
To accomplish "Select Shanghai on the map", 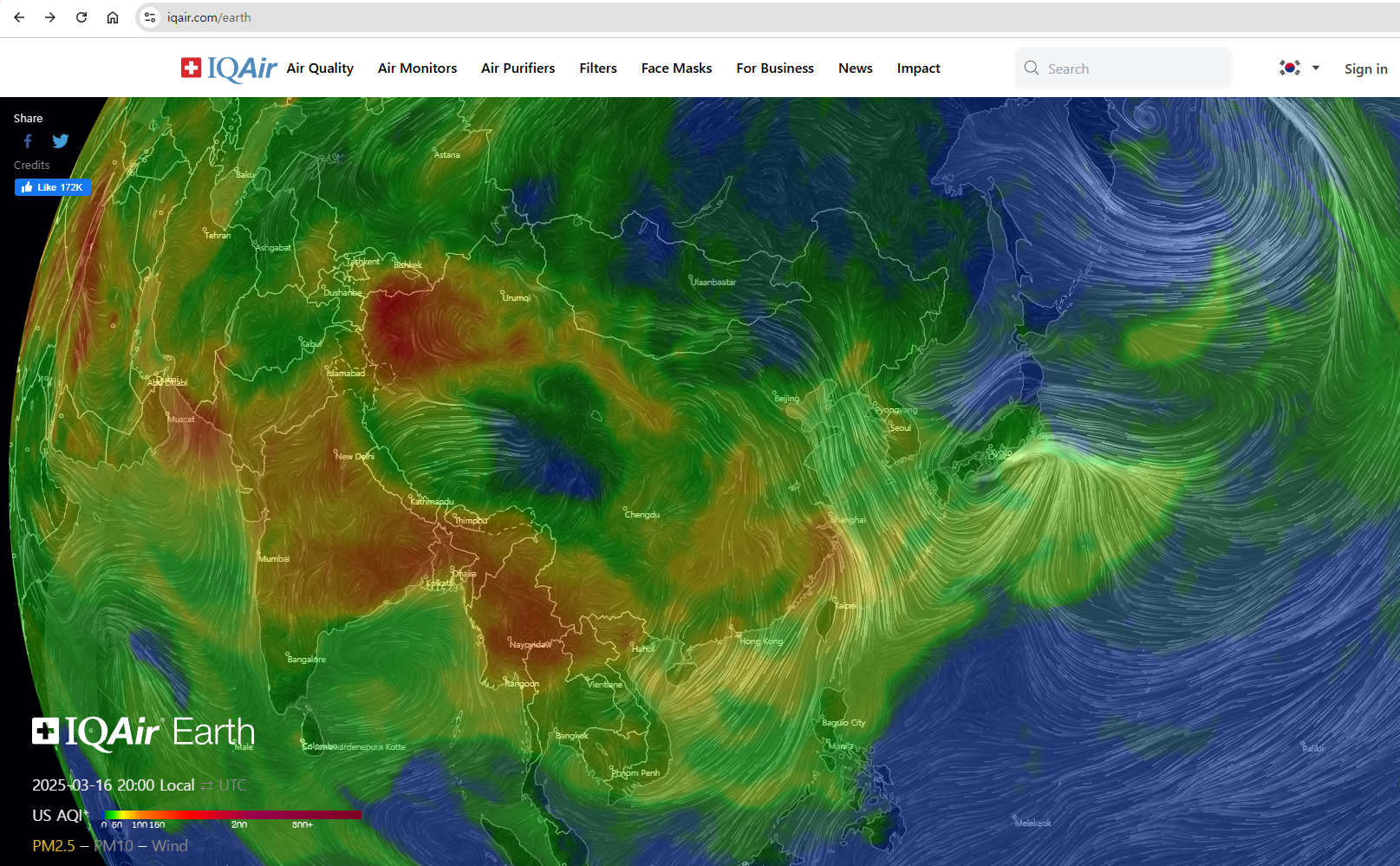I will (x=848, y=519).
